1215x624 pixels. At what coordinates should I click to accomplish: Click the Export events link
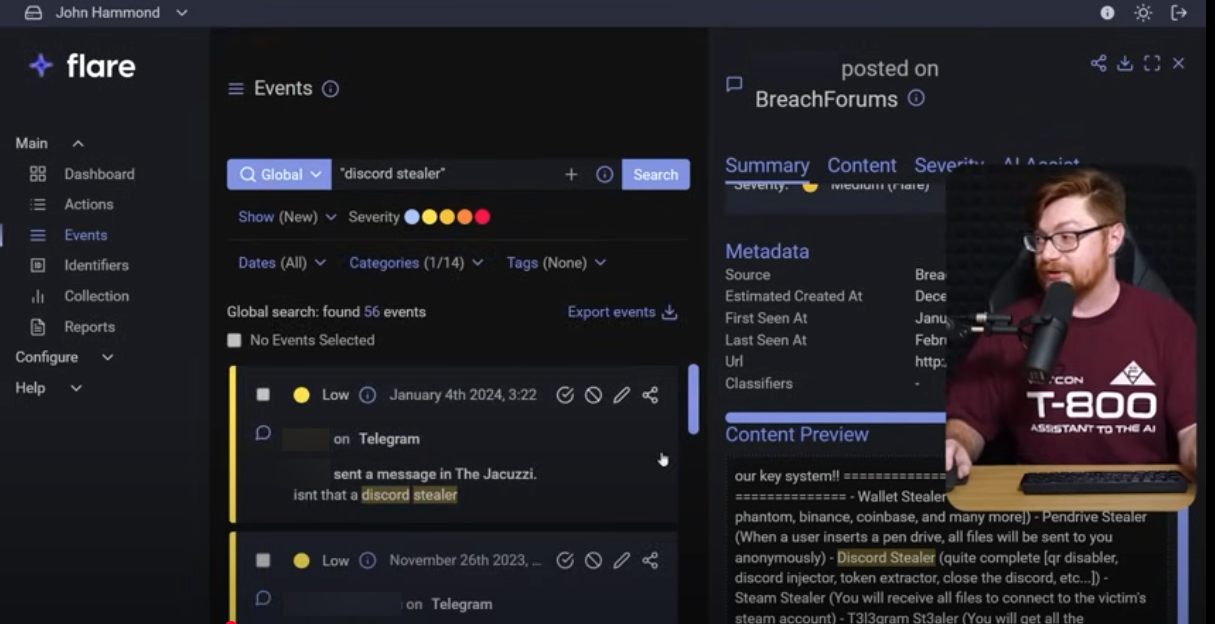[x=622, y=312]
